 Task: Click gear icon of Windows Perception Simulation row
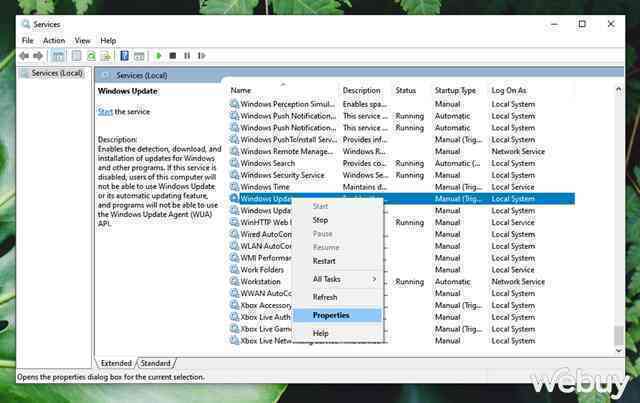pyautogui.click(x=234, y=104)
